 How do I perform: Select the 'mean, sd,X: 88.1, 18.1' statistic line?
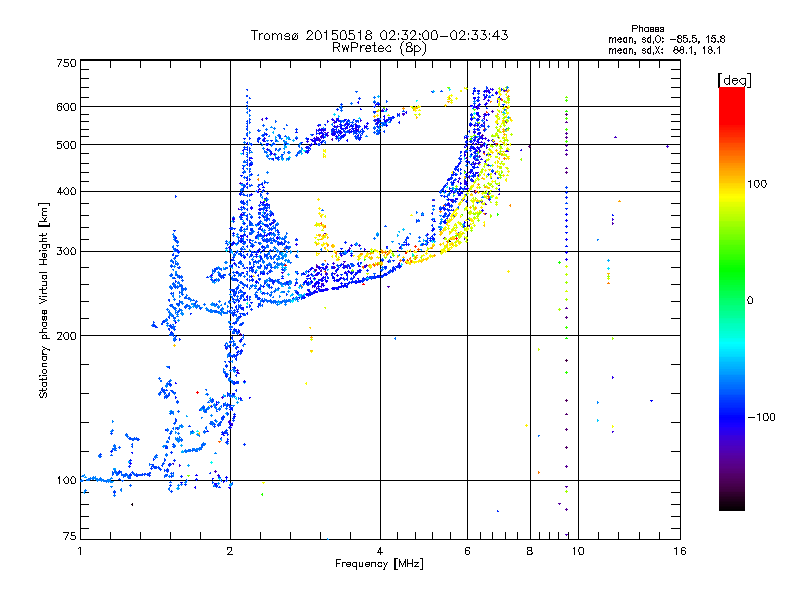click(665, 50)
